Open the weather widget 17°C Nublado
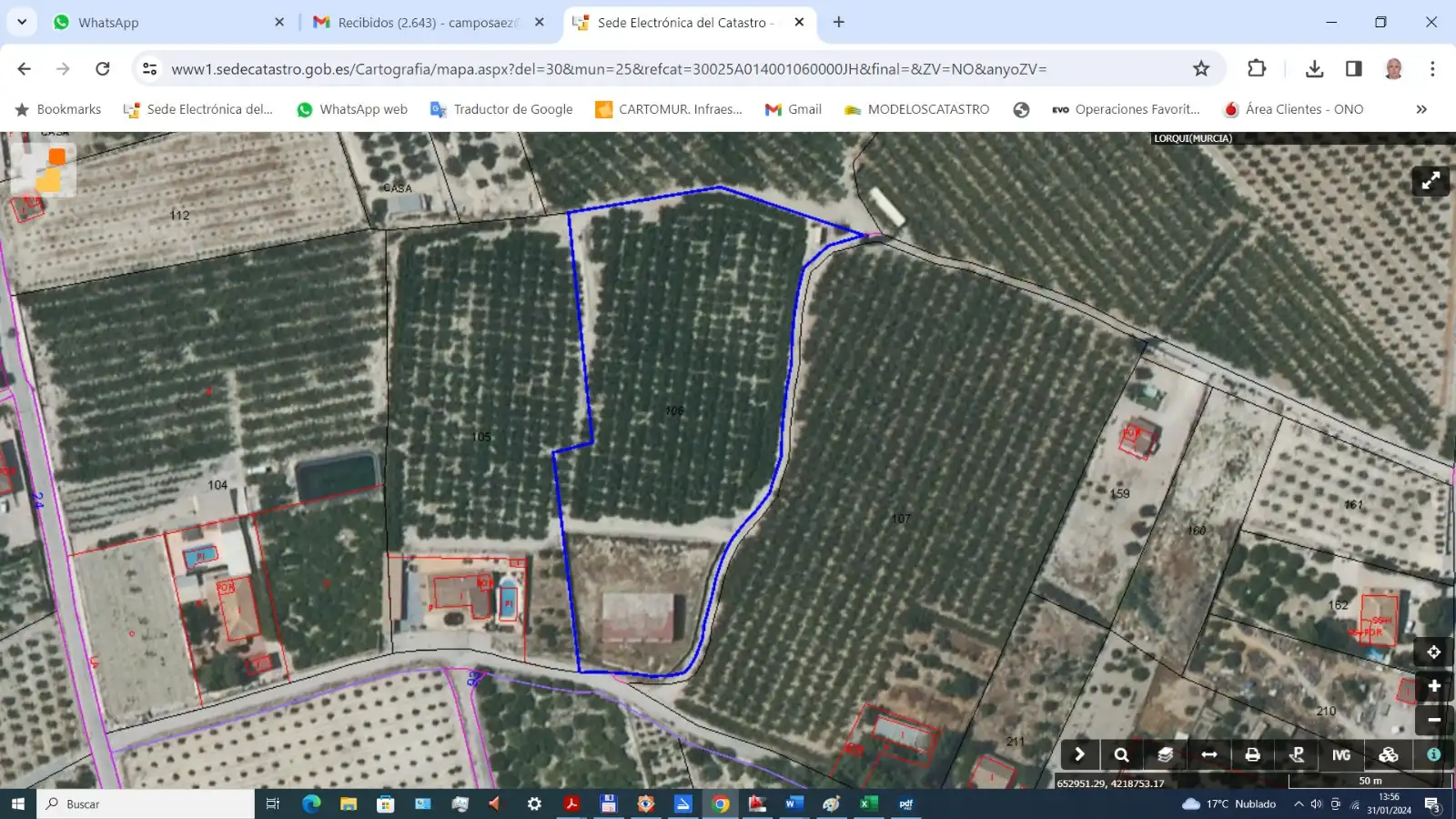 [x=1229, y=804]
